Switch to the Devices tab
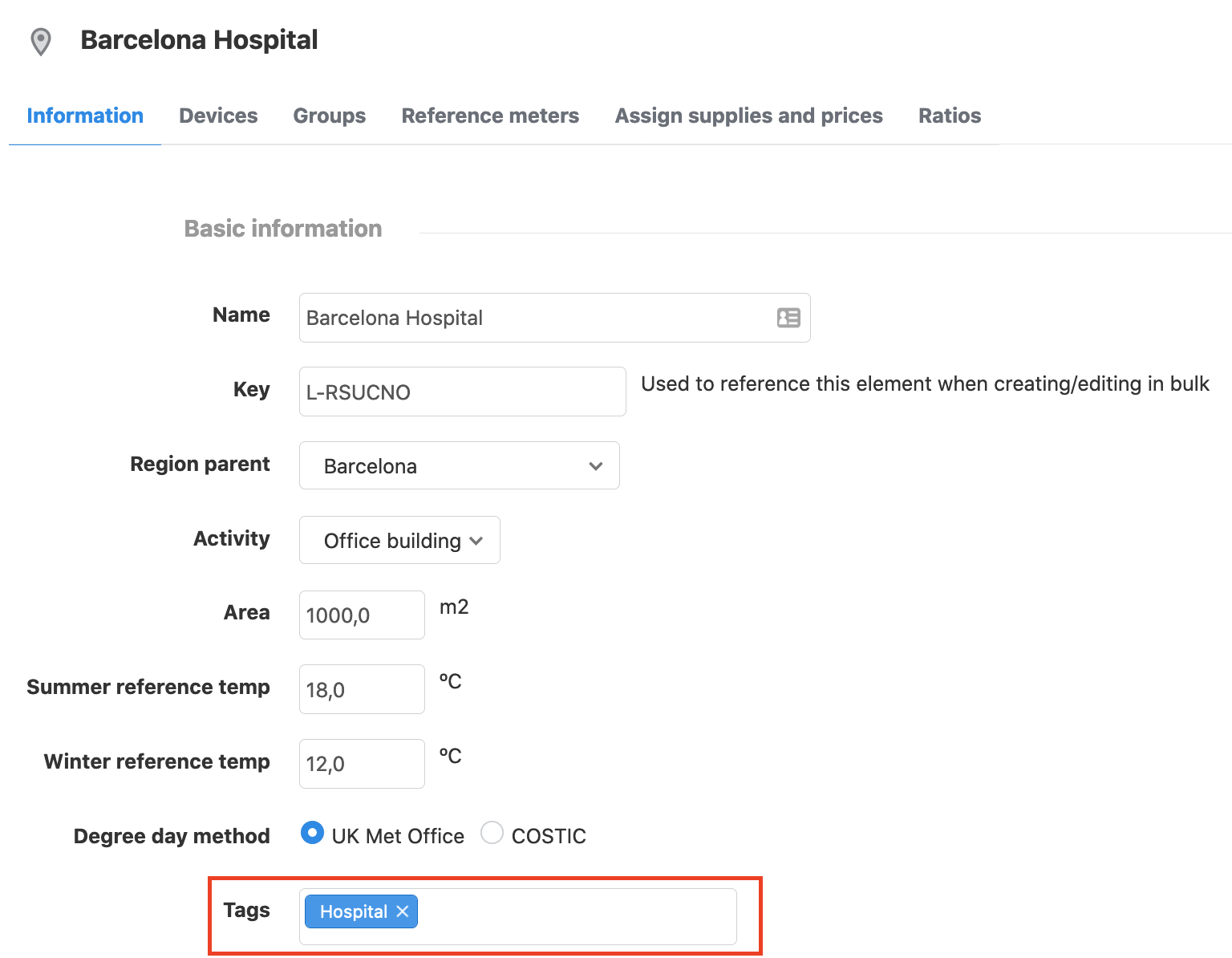The image size is (1232, 958). click(x=218, y=116)
